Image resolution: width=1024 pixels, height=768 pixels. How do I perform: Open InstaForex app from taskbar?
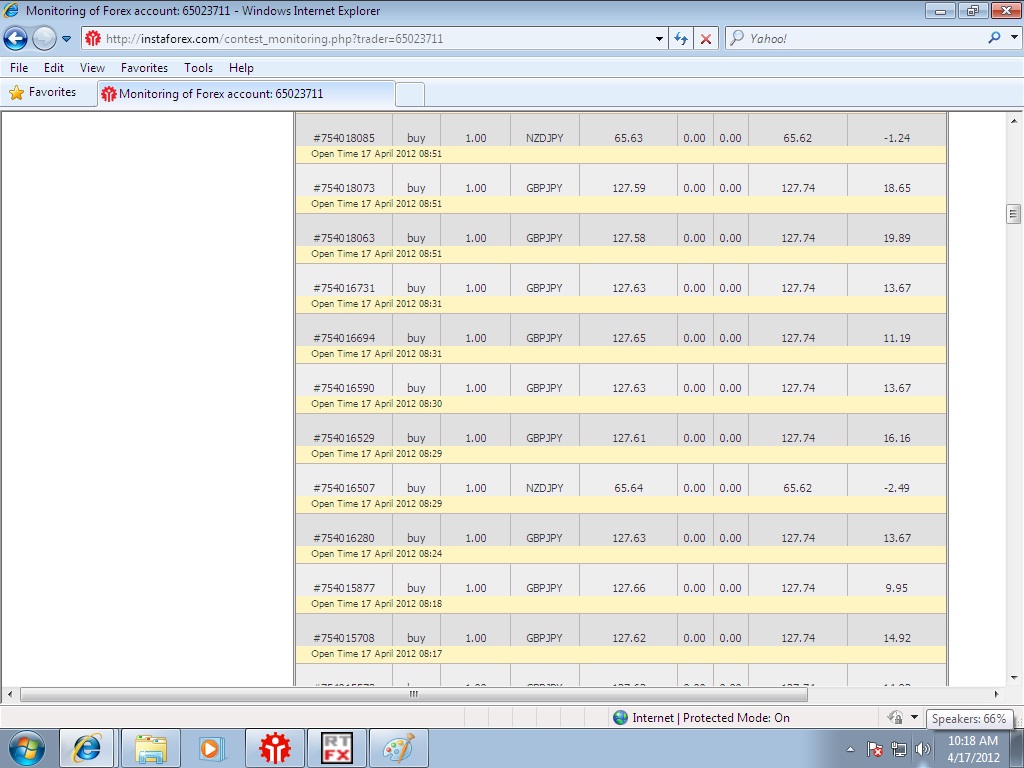(274, 748)
